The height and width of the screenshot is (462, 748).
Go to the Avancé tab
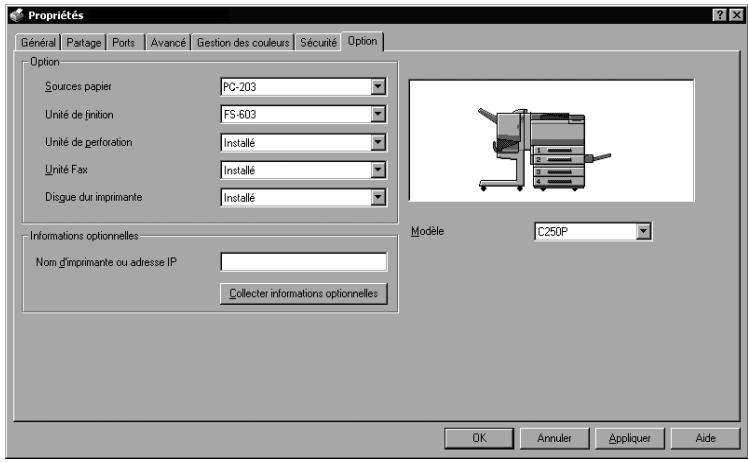tap(168, 42)
